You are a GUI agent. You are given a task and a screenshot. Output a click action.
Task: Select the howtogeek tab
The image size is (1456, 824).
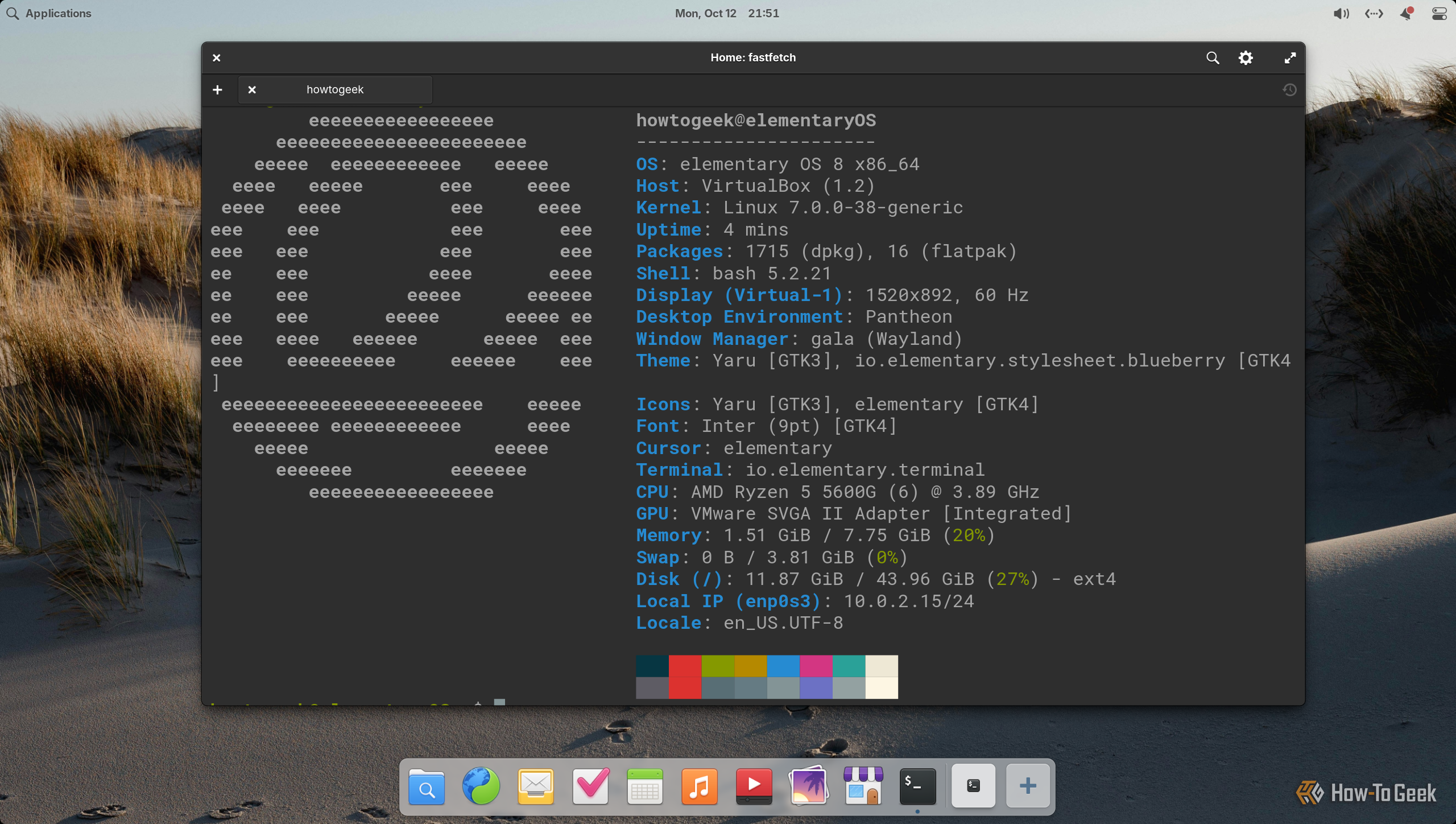click(335, 89)
